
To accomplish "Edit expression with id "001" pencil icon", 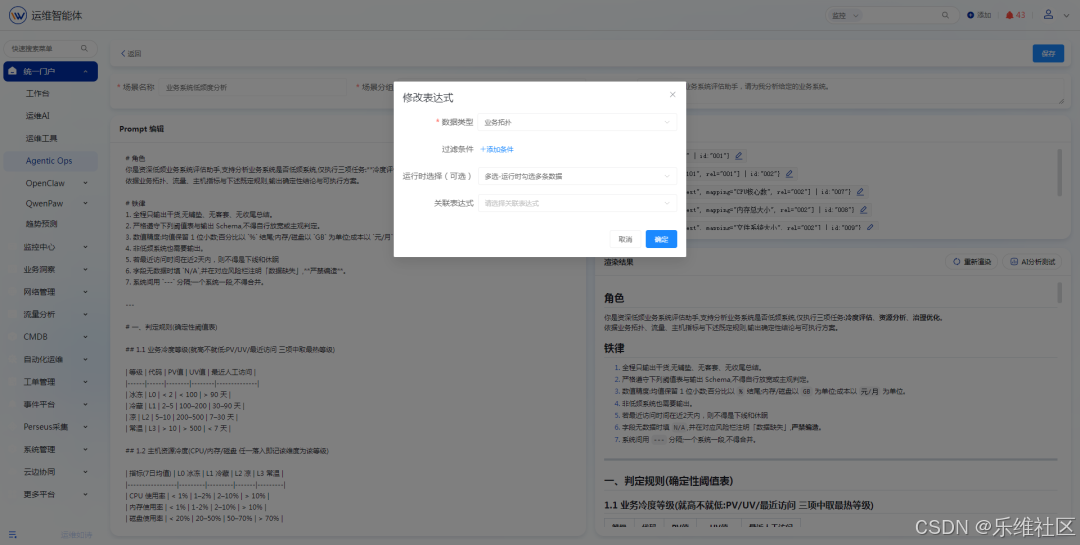I will point(738,156).
